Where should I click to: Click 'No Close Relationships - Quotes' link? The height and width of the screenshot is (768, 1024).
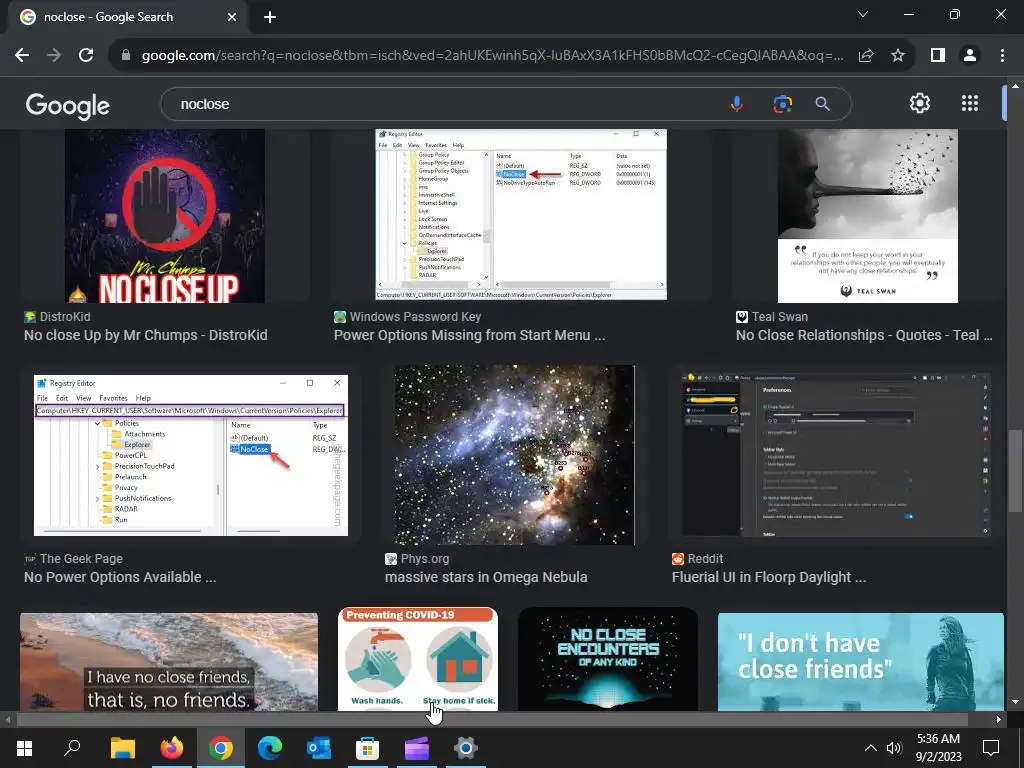click(864, 335)
